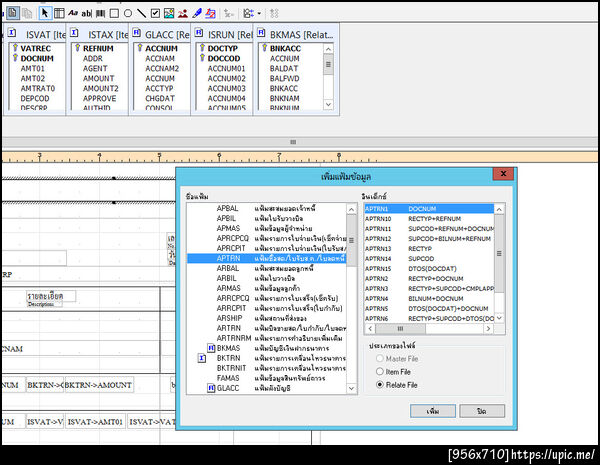Click the ISTAX table item icon
This screenshot has width=600, height=465.
tap(75, 33)
